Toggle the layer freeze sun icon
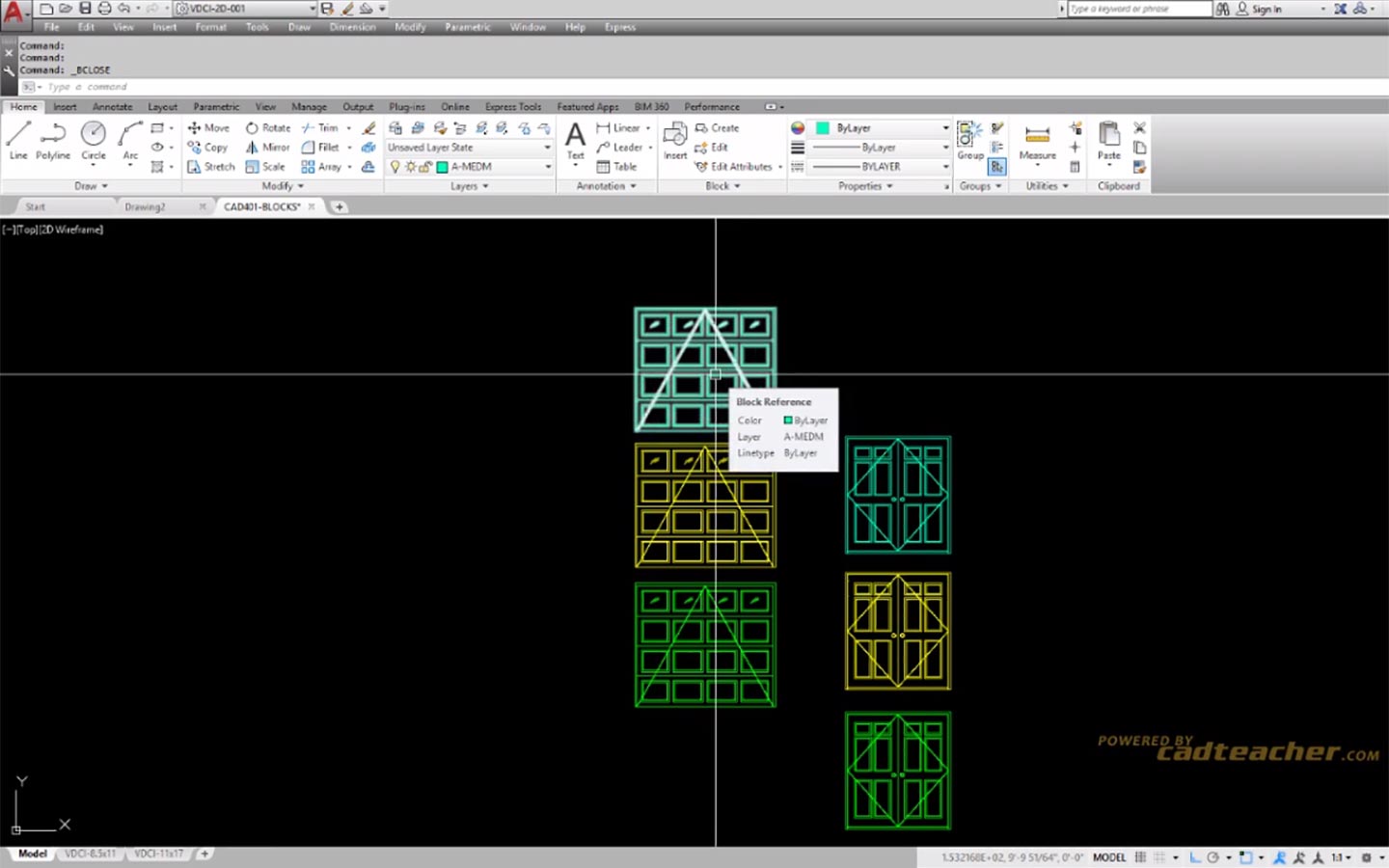The height and width of the screenshot is (868, 1389). 409,166
